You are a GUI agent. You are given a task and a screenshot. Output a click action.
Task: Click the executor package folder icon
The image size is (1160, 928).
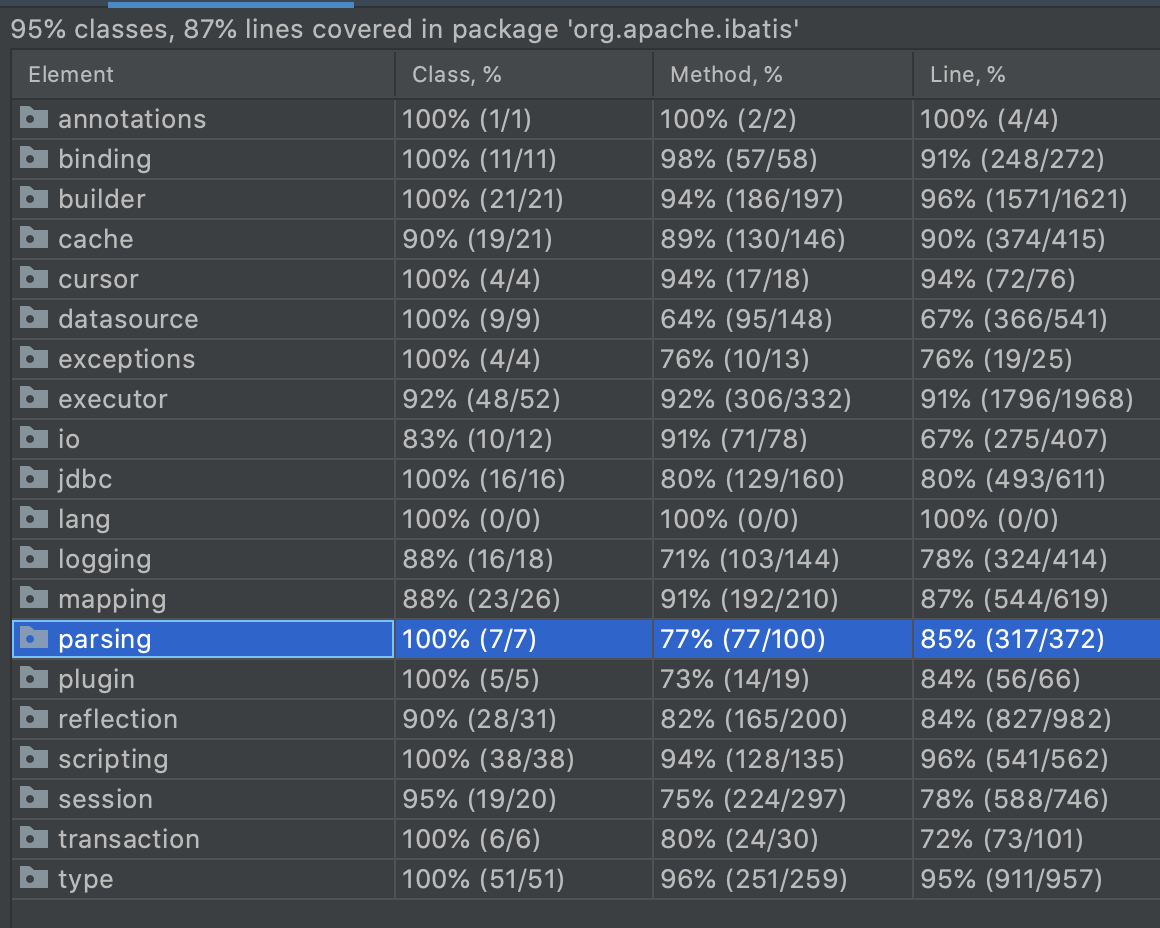(x=34, y=398)
